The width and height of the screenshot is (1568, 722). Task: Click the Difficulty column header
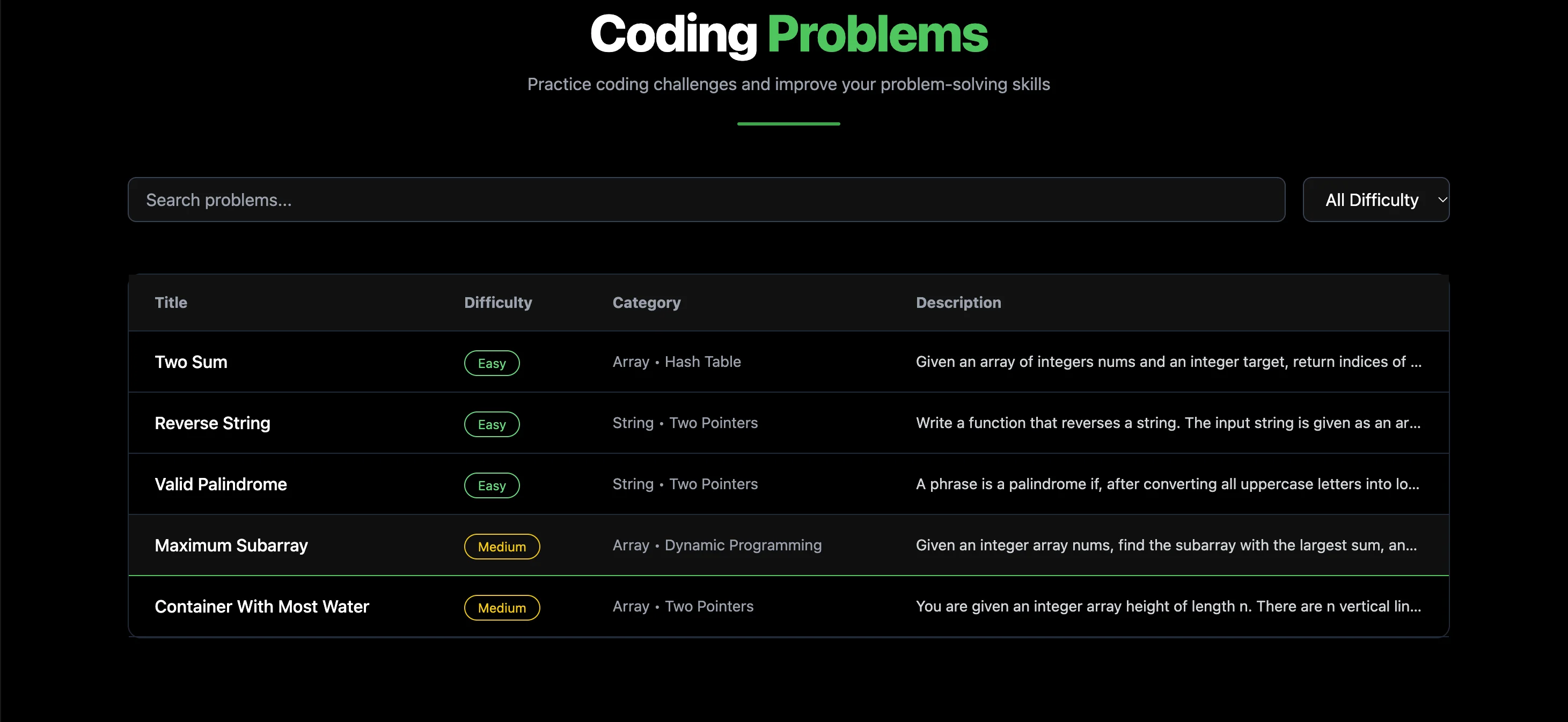(498, 303)
